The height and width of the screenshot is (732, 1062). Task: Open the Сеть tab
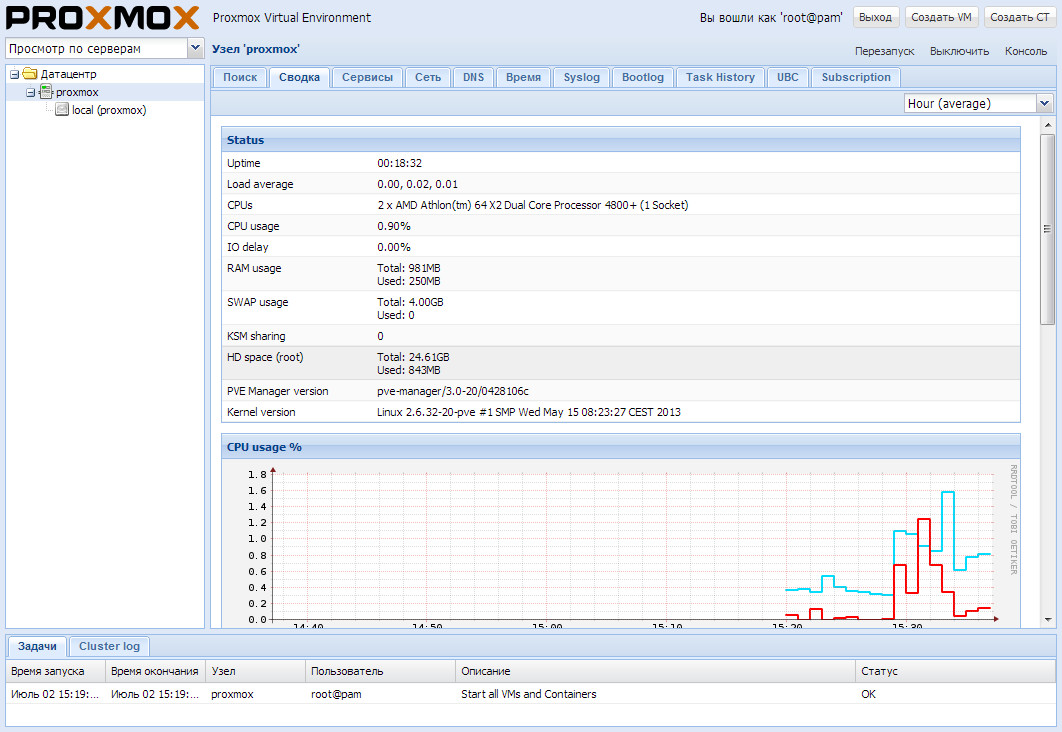tap(428, 77)
